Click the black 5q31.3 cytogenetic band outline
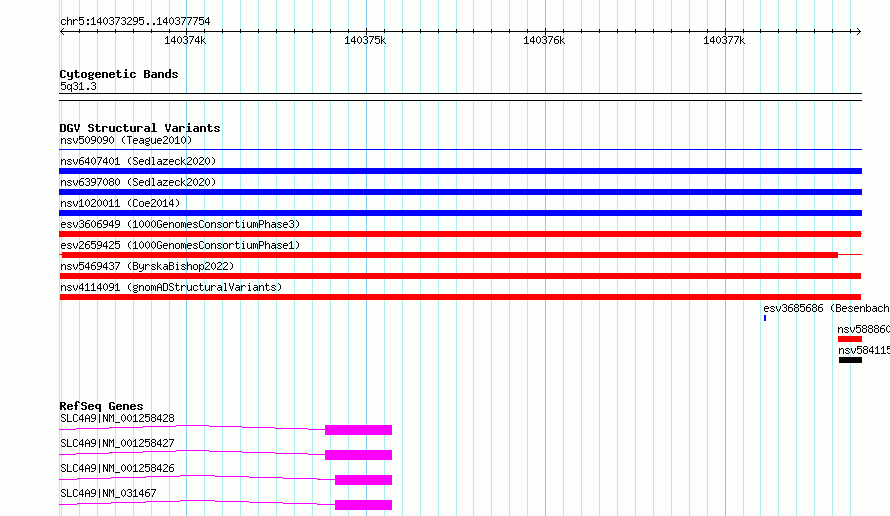The width and height of the screenshot is (890, 516). pyautogui.click(x=460, y=97)
